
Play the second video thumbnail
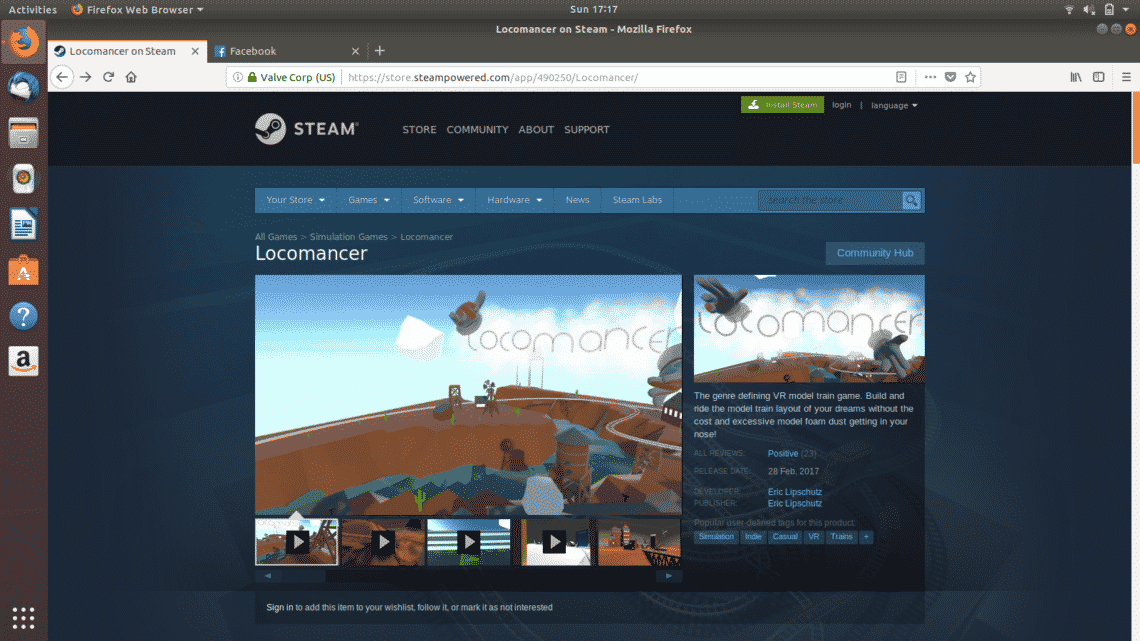(x=383, y=541)
